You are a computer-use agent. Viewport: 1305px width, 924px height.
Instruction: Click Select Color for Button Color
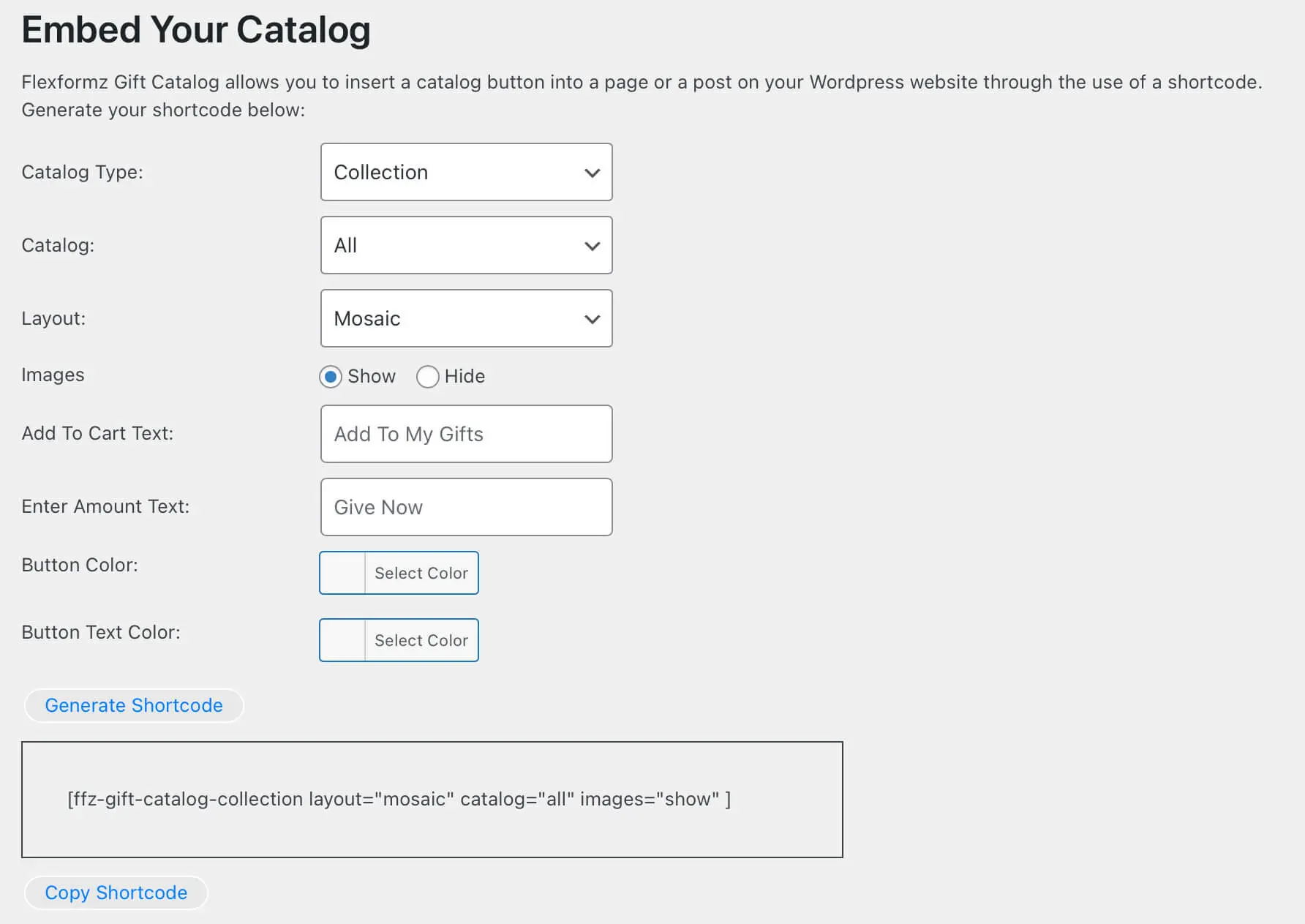421,573
